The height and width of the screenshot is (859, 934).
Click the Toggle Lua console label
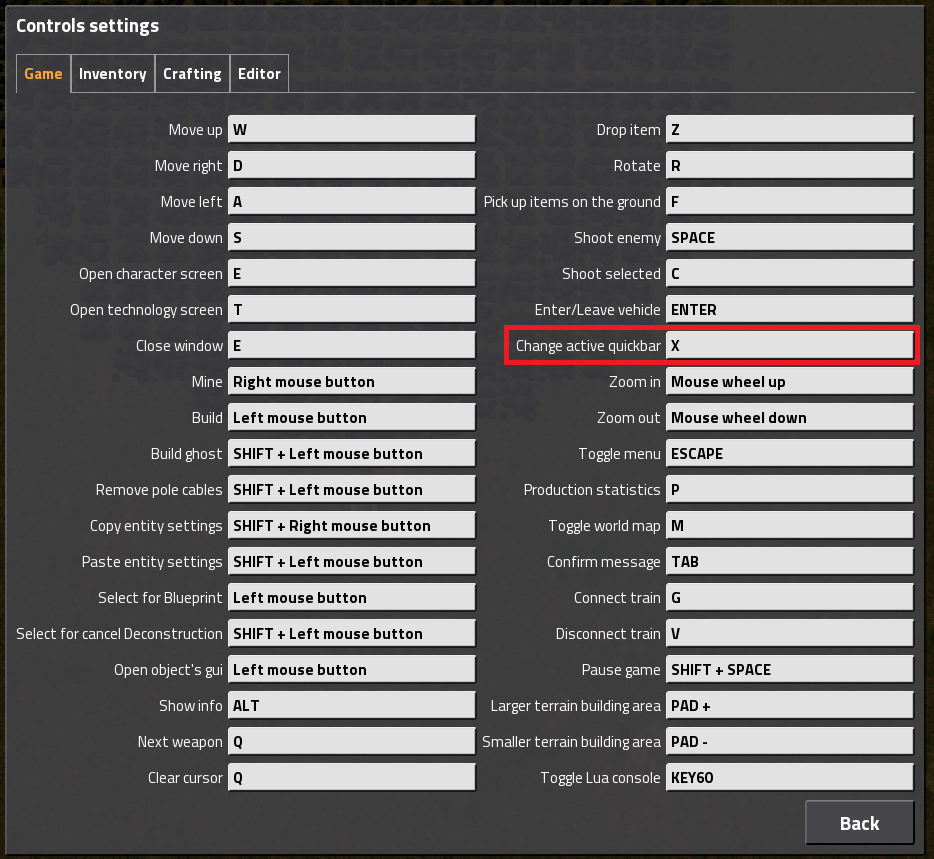600,778
